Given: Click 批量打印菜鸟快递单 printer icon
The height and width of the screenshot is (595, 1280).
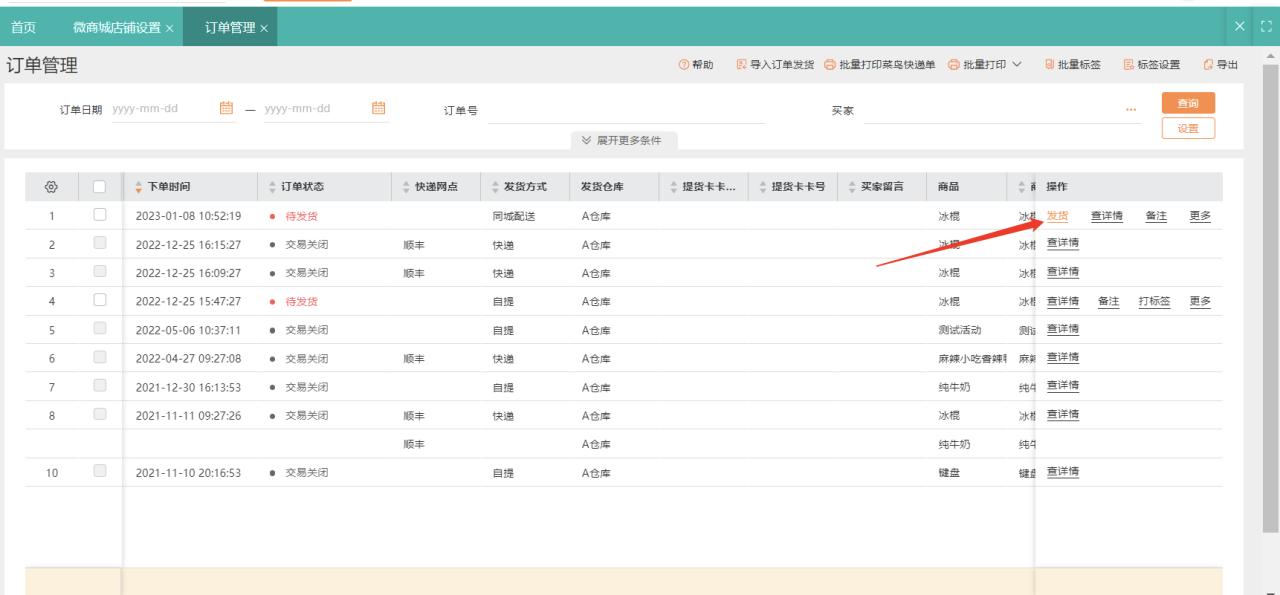Looking at the screenshot, I should [x=830, y=65].
